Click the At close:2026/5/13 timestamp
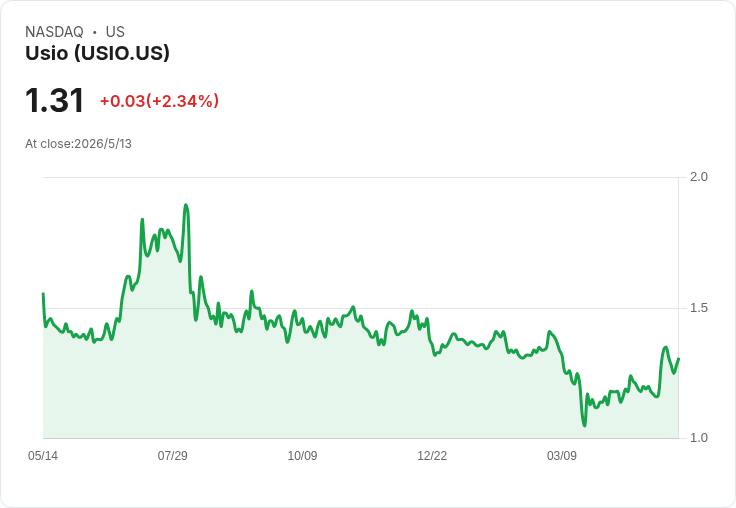The width and height of the screenshot is (736, 508). coord(78,144)
